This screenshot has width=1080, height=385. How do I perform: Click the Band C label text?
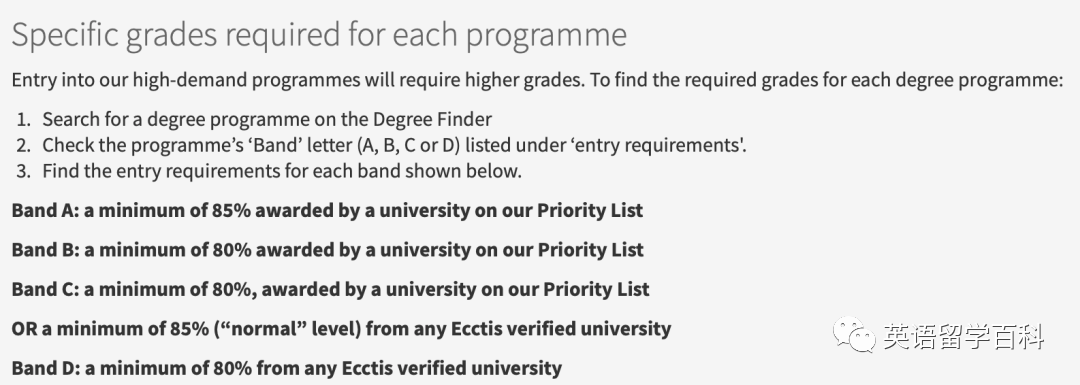pyautogui.click(x=44, y=289)
